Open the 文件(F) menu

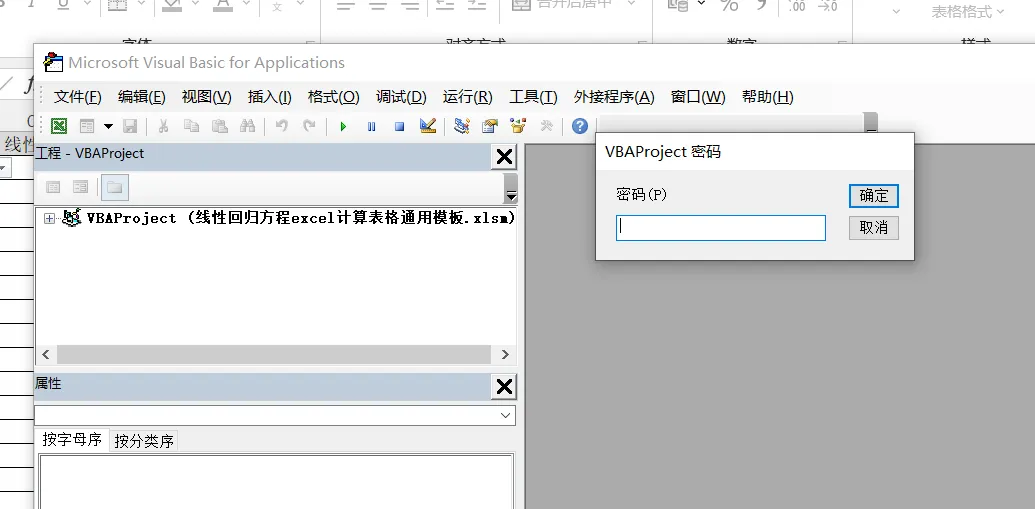(x=77, y=97)
